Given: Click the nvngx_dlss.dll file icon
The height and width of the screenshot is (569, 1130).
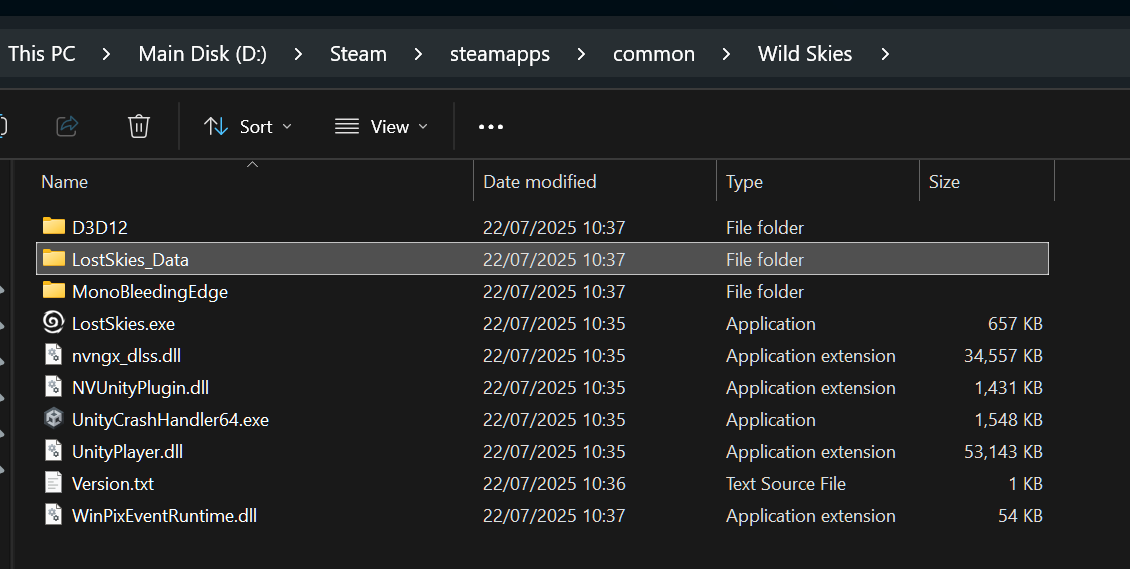Looking at the screenshot, I should [x=54, y=354].
